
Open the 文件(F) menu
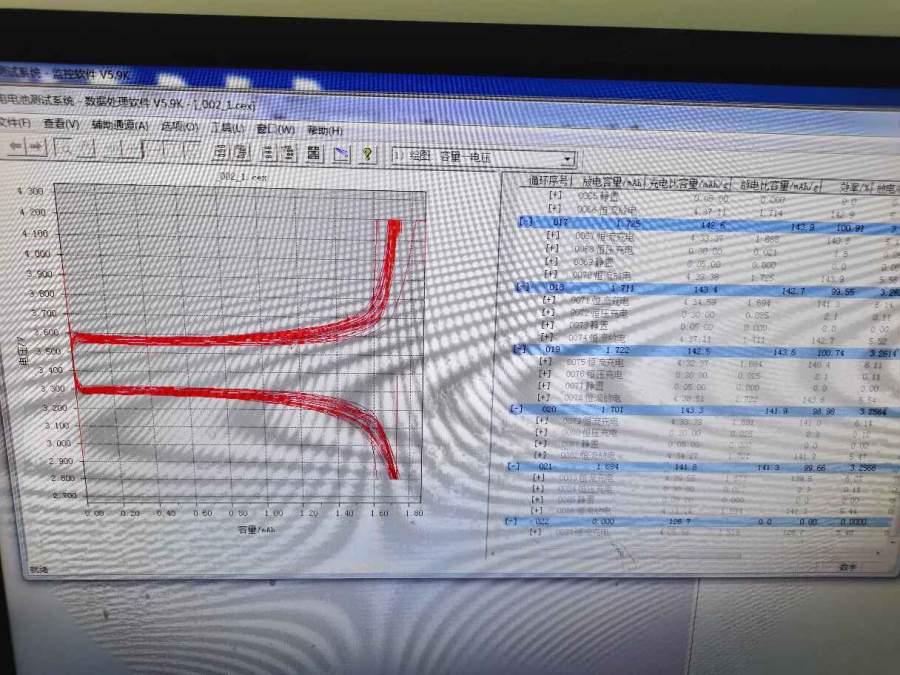tap(15, 122)
